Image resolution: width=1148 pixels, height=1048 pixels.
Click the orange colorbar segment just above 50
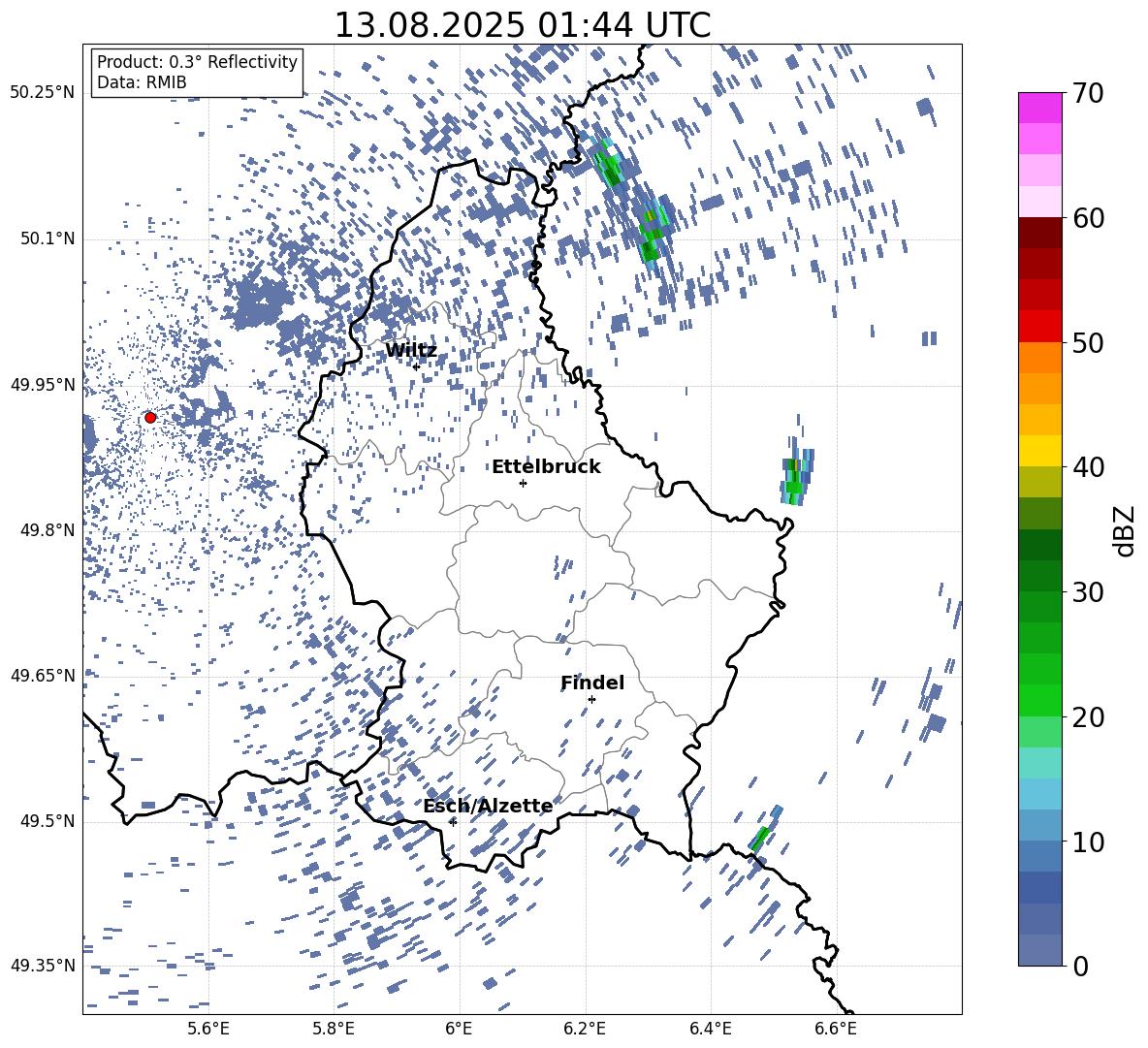[x=1039, y=358]
